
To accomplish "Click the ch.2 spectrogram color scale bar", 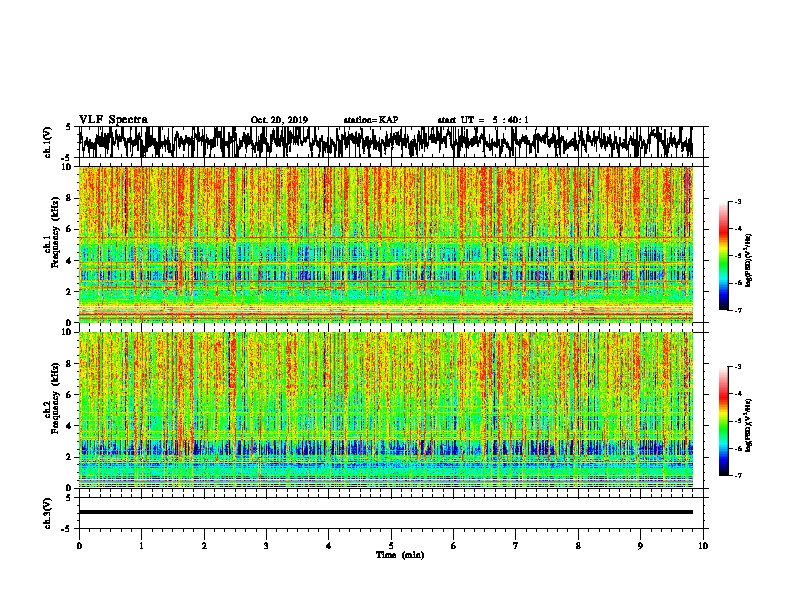I will coord(724,421).
